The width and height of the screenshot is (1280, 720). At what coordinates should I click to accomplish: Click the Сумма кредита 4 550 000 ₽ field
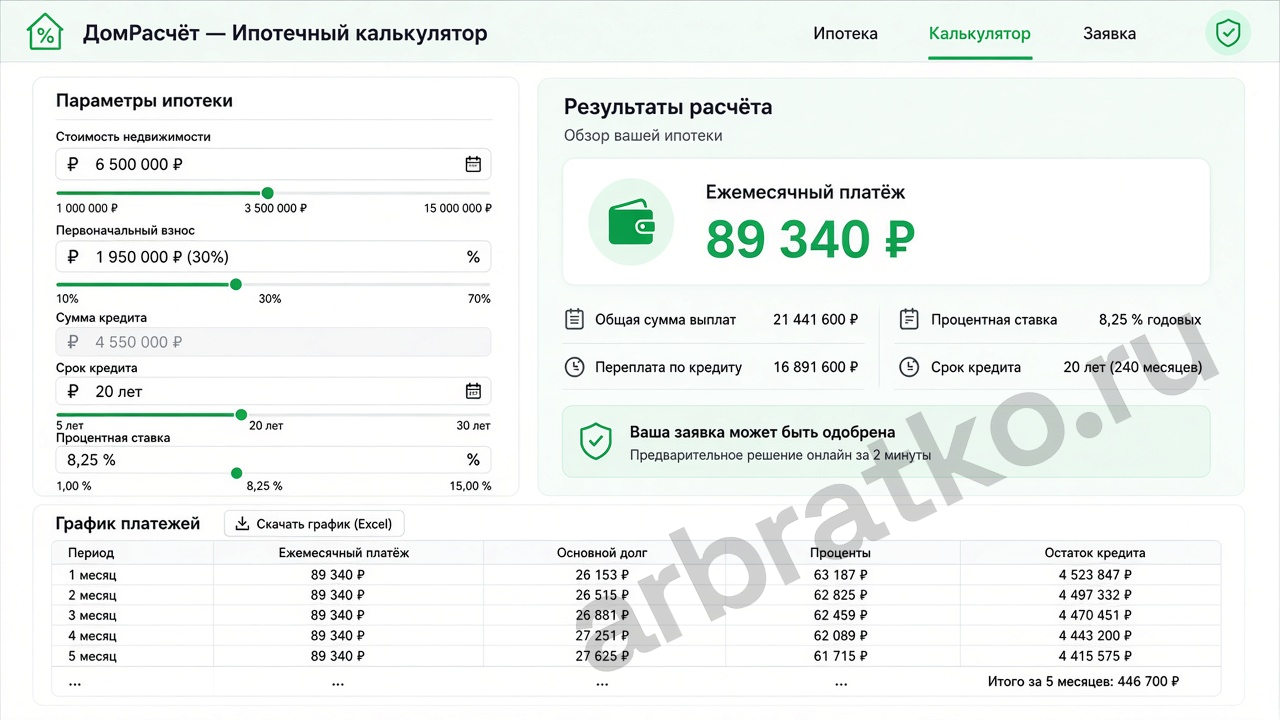click(x=273, y=342)
